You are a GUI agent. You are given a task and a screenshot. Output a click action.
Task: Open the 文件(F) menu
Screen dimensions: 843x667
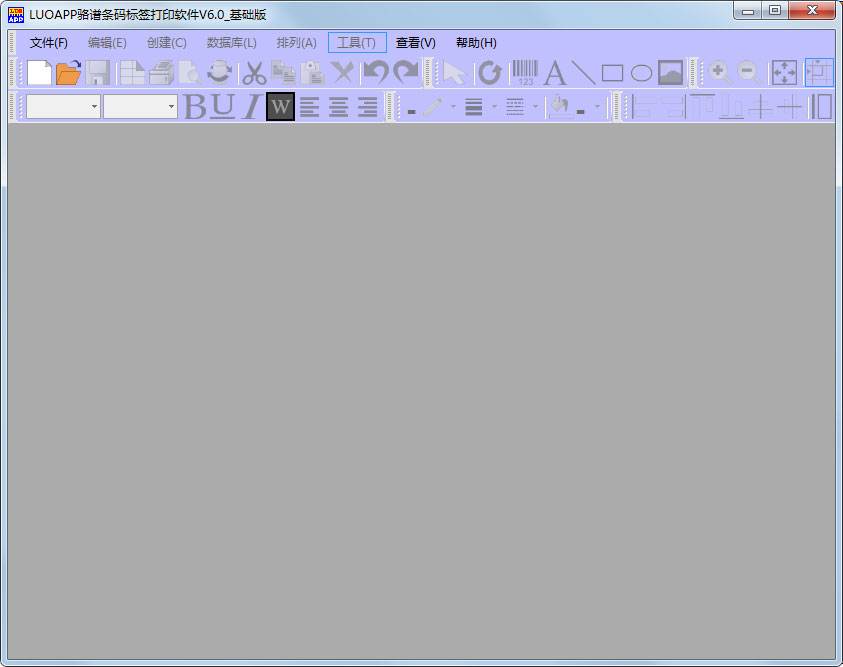click(x=49, y=43)
